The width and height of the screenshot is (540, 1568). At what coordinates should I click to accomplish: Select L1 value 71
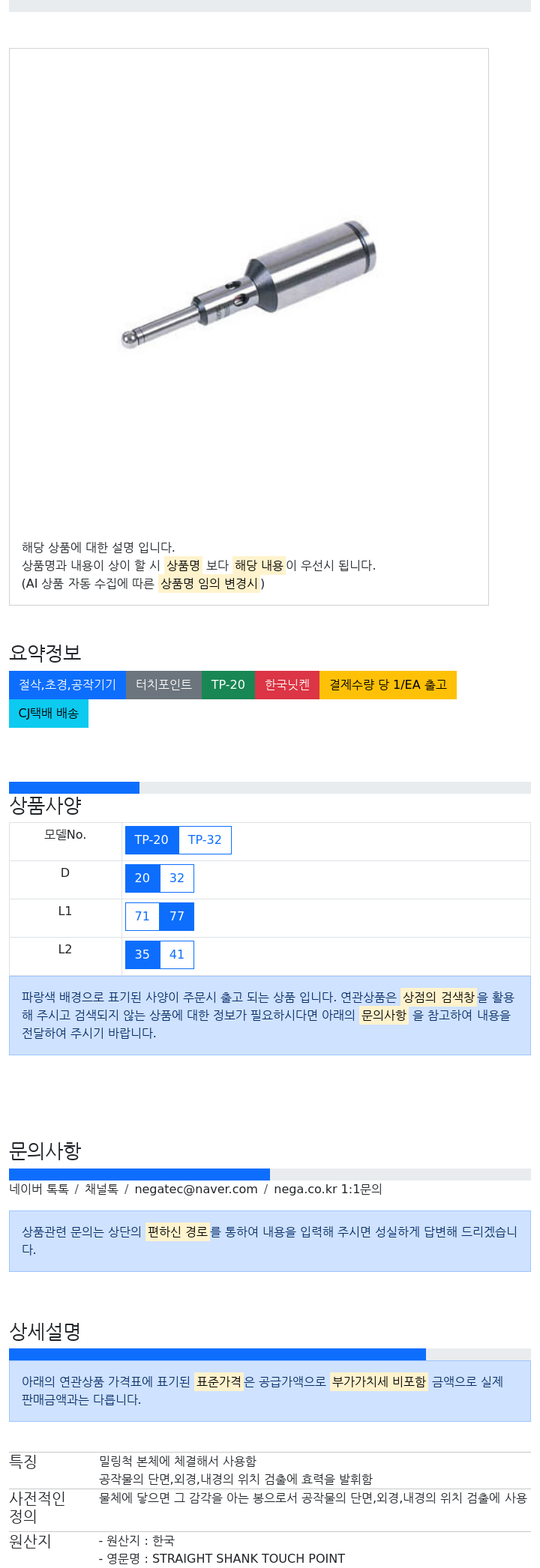click(142, 917)
